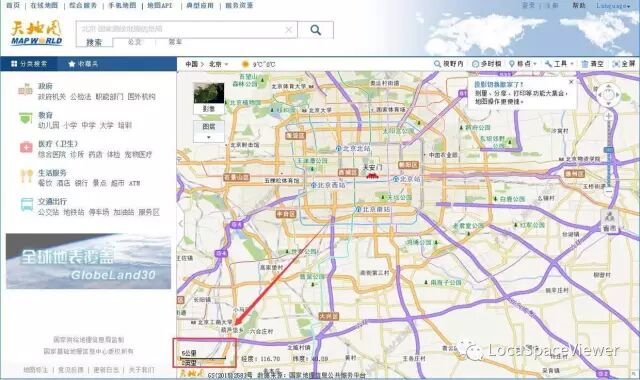Click the 幼儿园 kindergarten link
The width and height of the screenshot is (640, 380).
click(49, 125)
